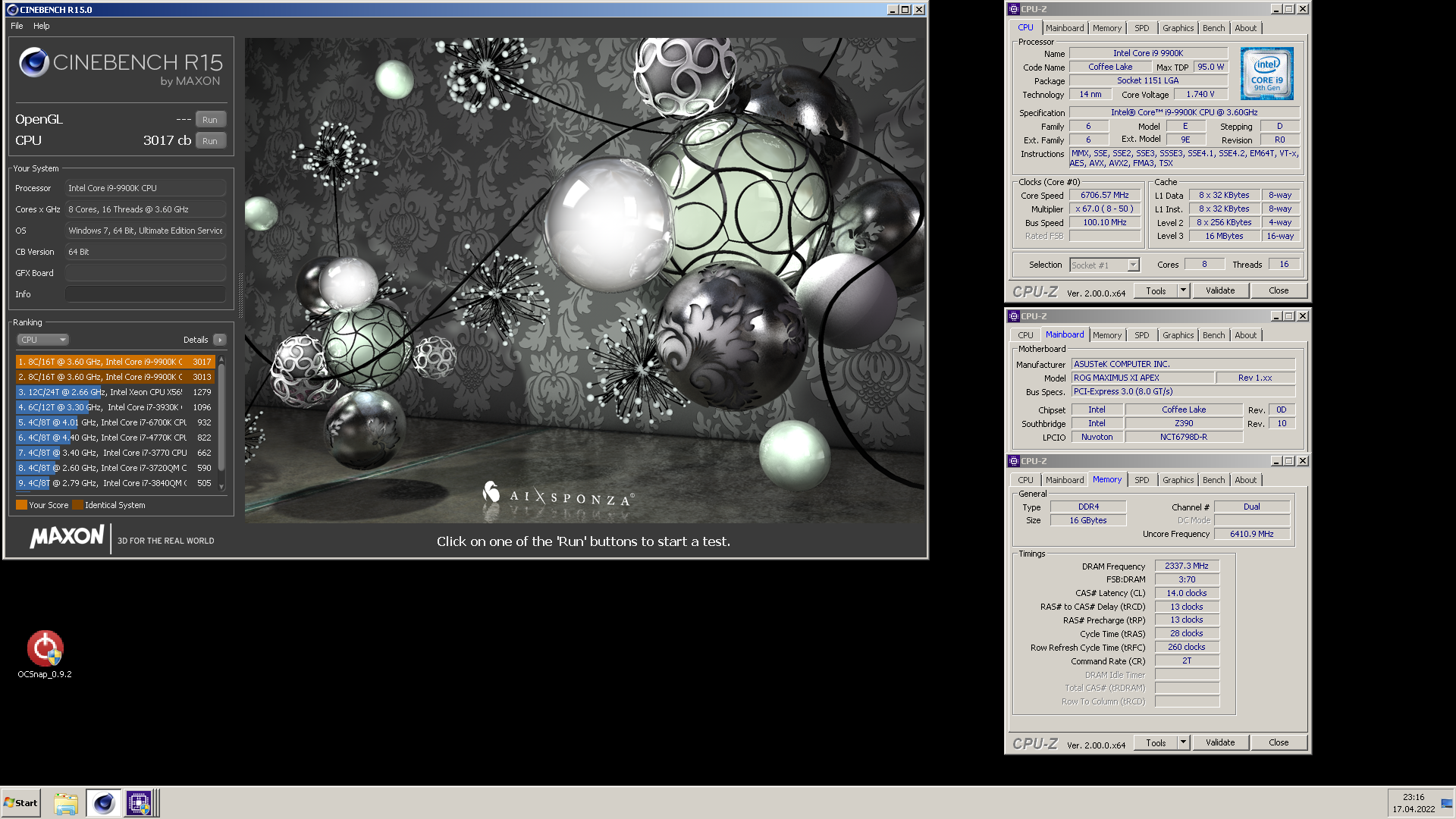
Task: Click the Mainboard CPU-Z window title icon
Action: [1014, 316]
